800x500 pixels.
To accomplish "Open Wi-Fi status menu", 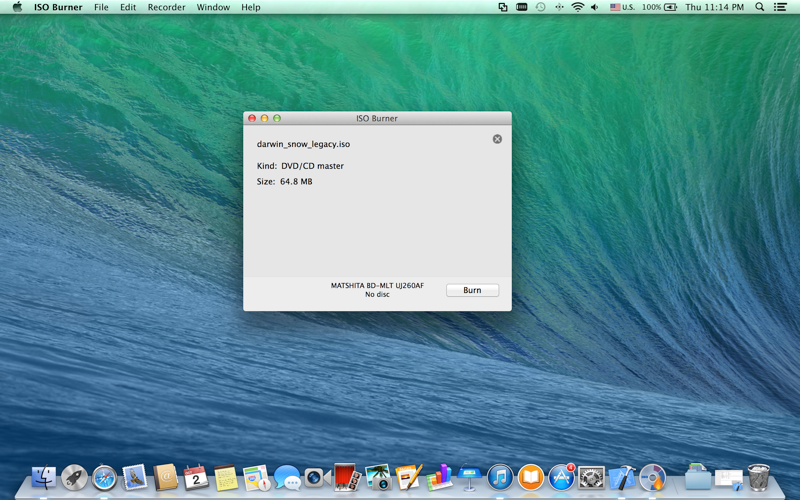I will (x=577, y=7).
